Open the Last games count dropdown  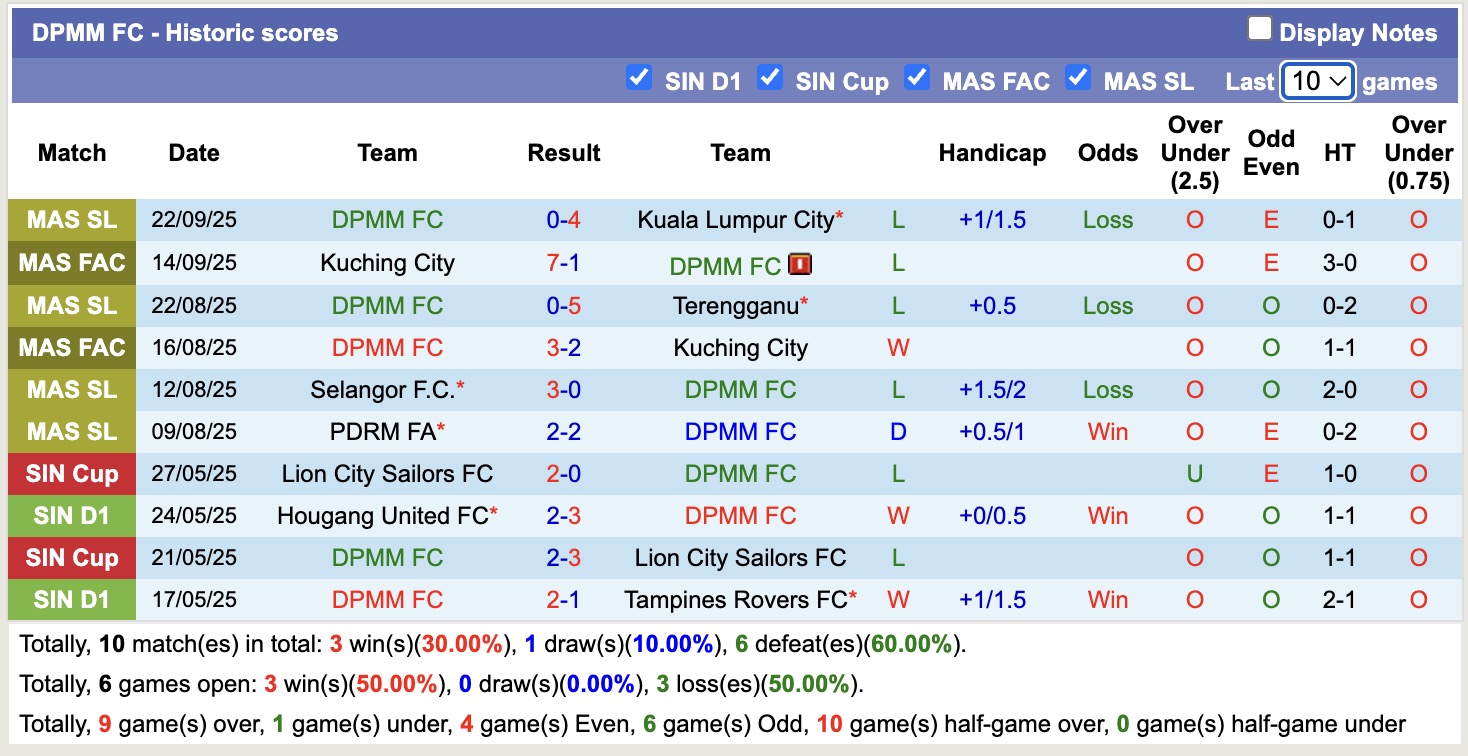tap(1317, 81)
